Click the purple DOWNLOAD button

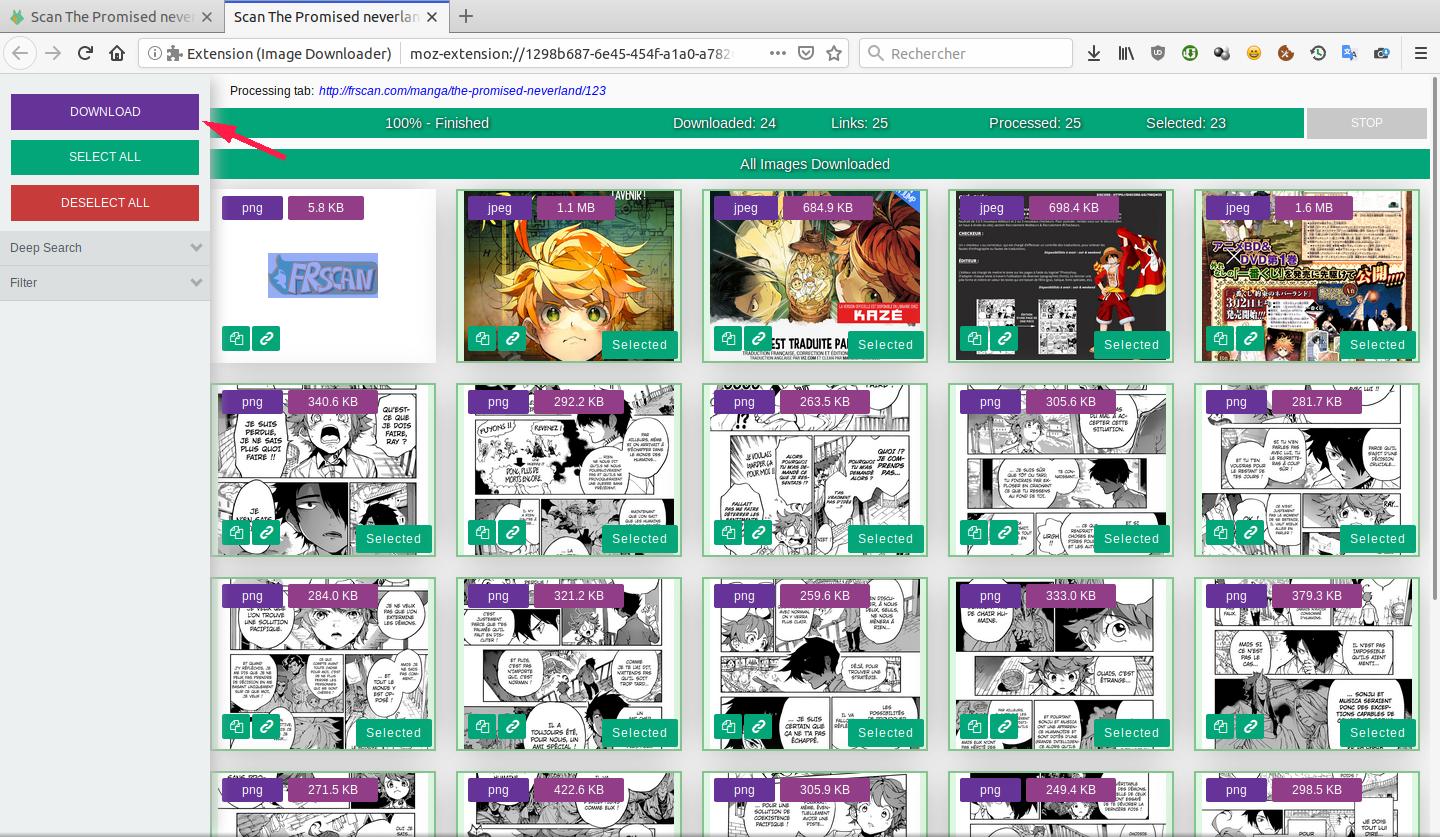(x=105, y=112)
